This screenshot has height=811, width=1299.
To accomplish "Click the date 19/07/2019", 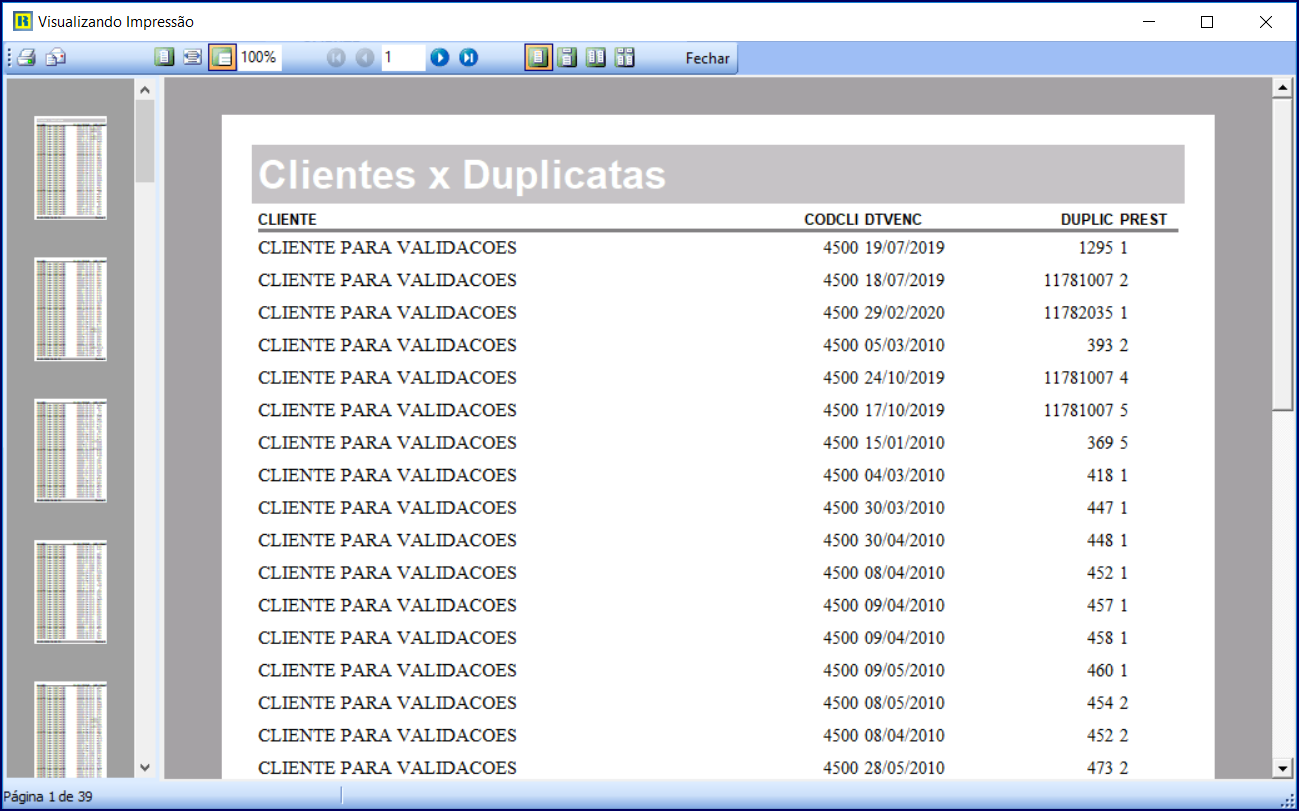I will pyautogui.click(x=904, y=248).
